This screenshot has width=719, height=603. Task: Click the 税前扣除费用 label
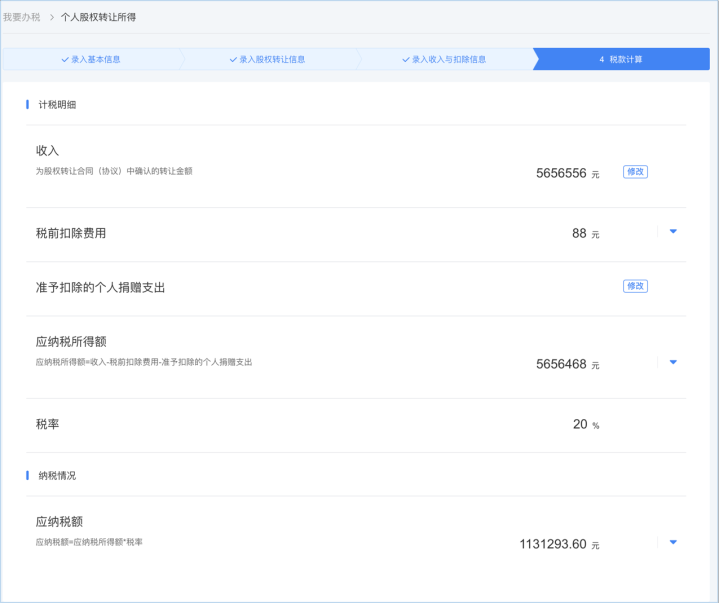coord(71,233)
